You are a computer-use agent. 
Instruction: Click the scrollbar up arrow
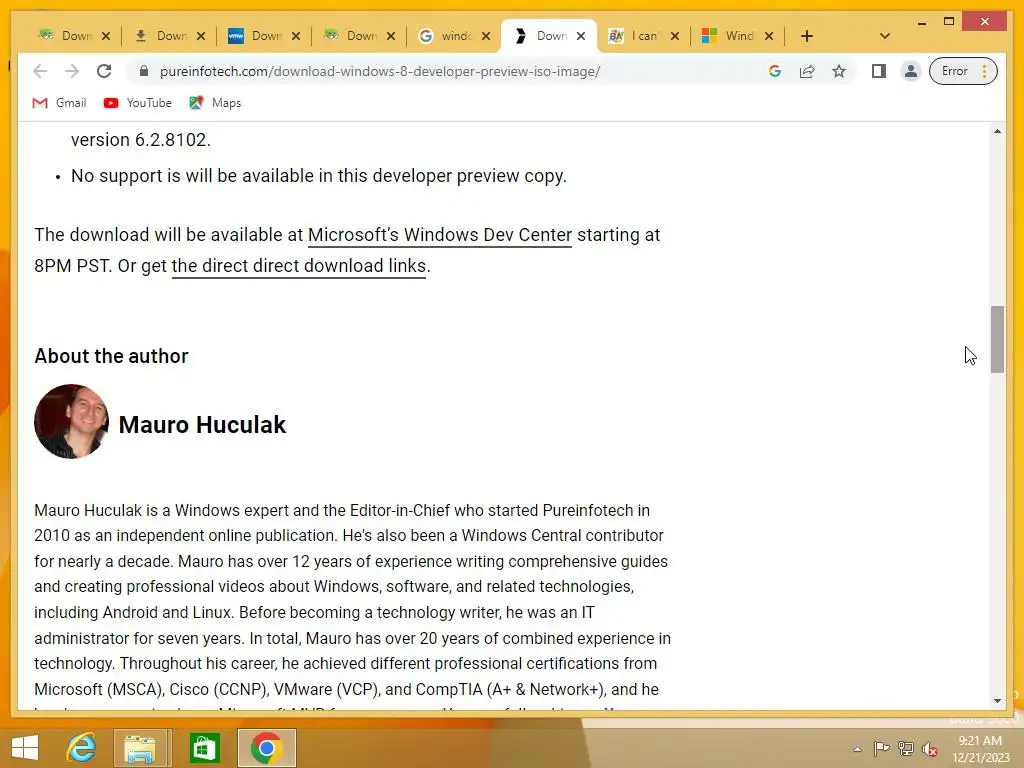997,131
